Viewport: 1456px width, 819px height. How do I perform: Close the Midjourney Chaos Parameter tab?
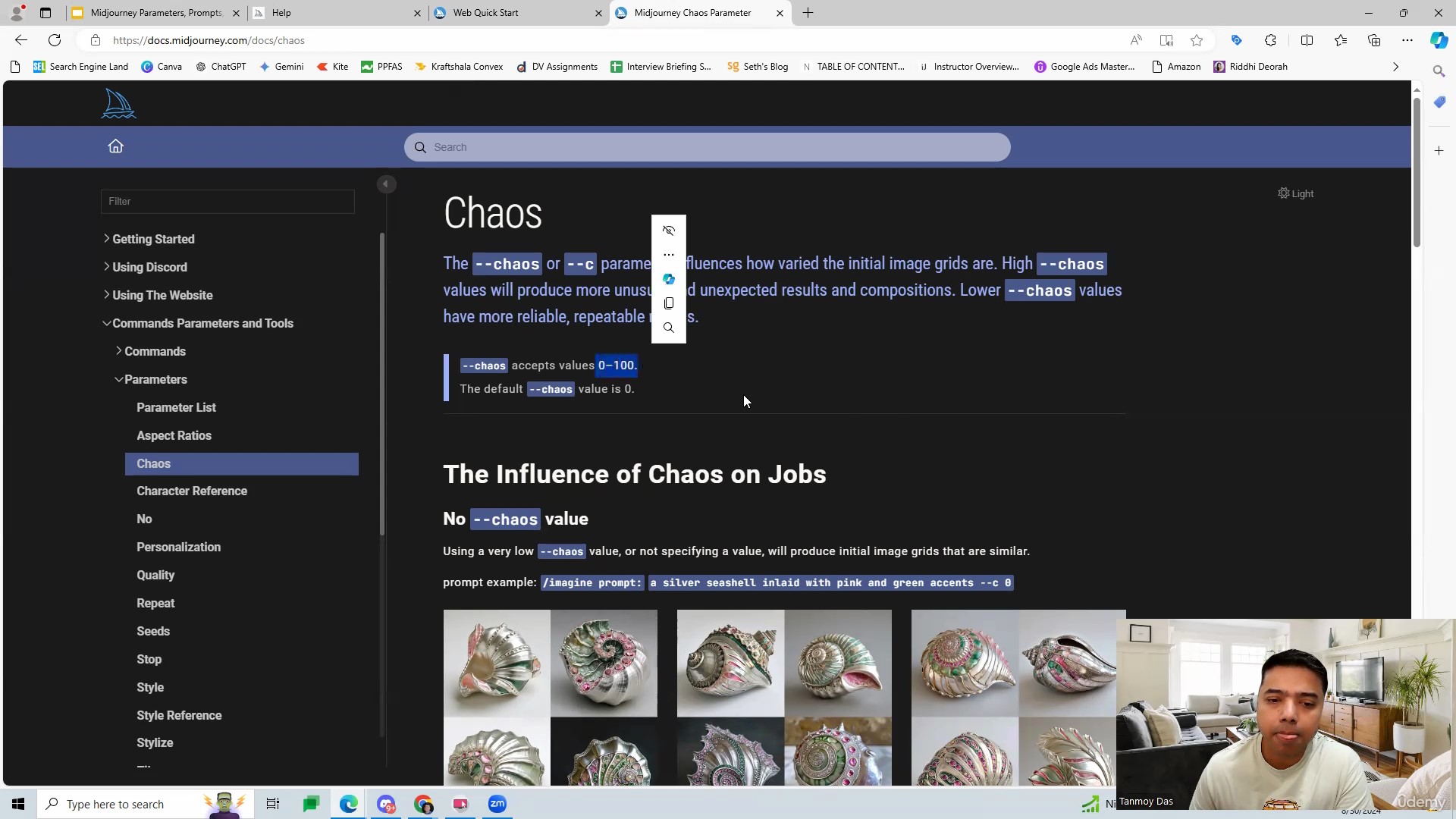(x=780, y=13)
